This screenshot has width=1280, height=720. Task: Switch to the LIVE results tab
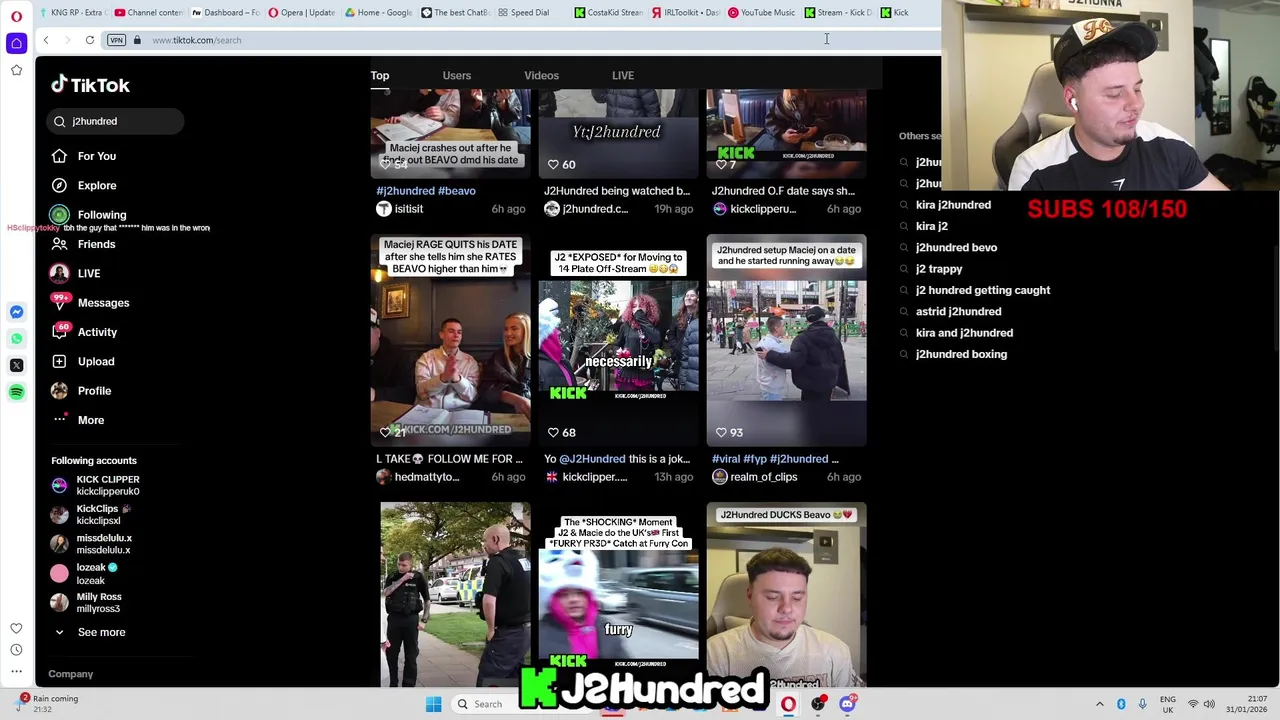[623, 75]
